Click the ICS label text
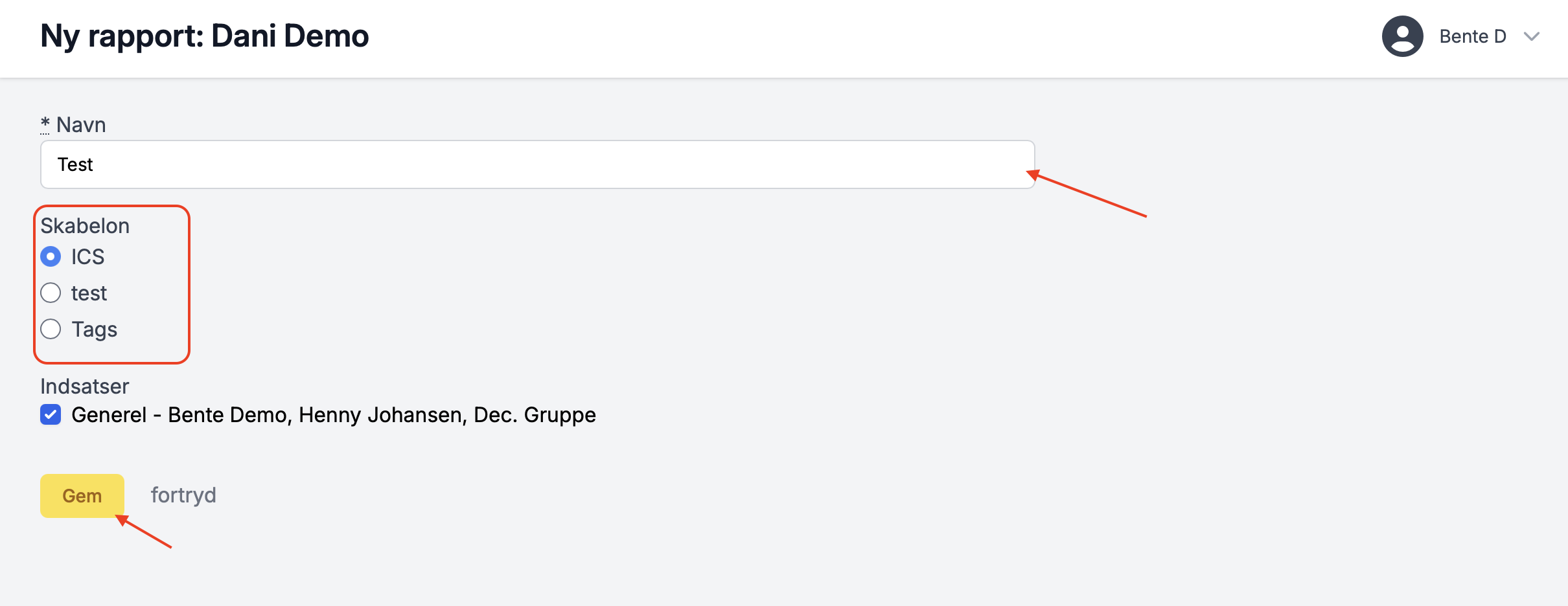 pyautogui.click(x=87, y=257)
